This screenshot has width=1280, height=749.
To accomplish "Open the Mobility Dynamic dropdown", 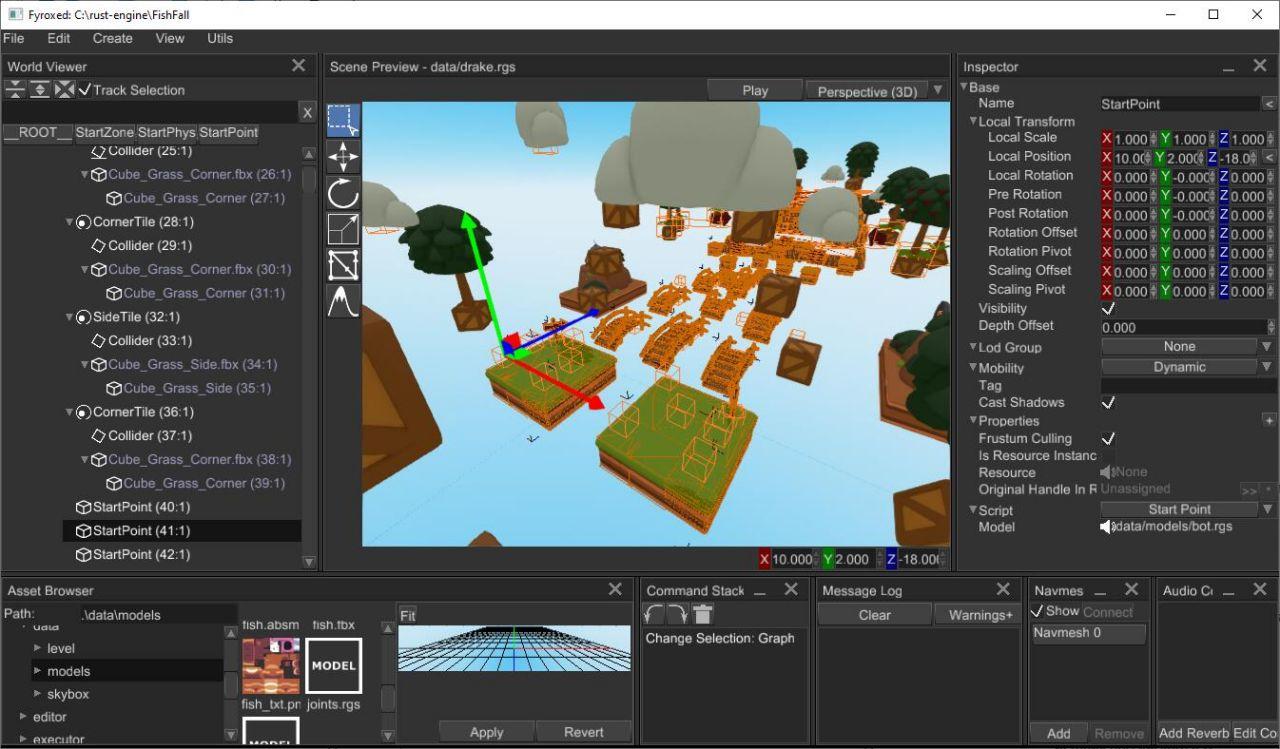I will click(x=1266, y=367).
